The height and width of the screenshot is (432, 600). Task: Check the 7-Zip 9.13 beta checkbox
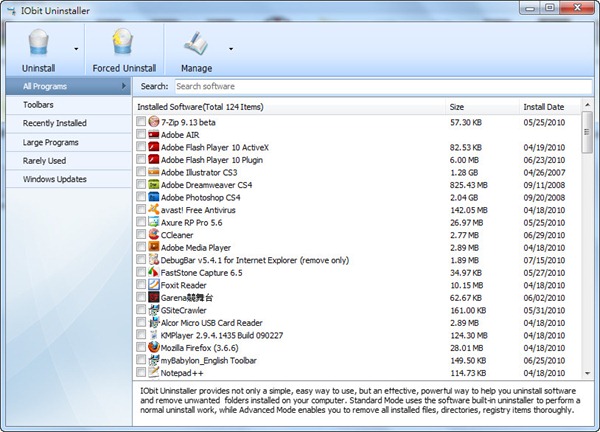pos(141,121)
